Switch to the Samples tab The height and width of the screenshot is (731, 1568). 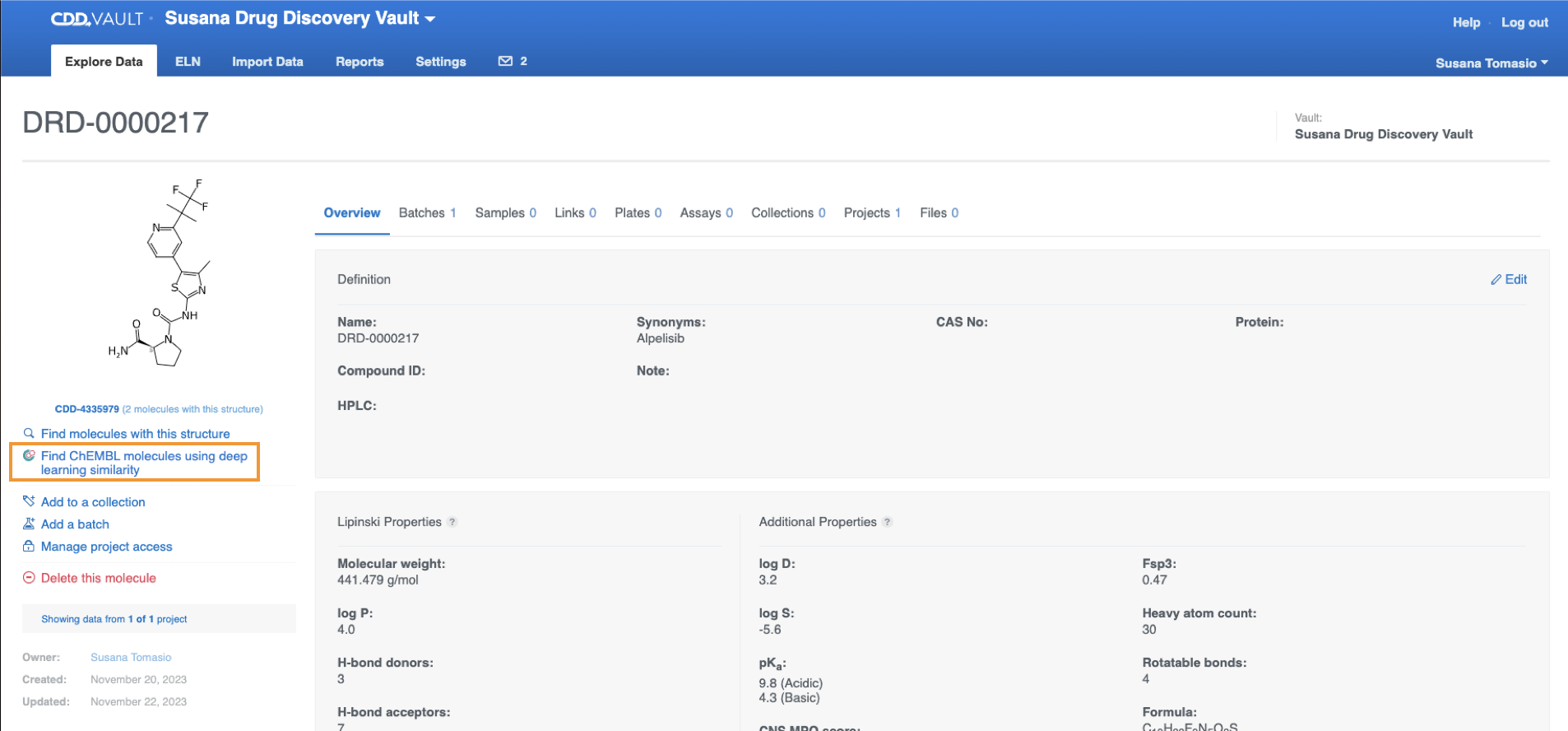click(x=506, y=212)
